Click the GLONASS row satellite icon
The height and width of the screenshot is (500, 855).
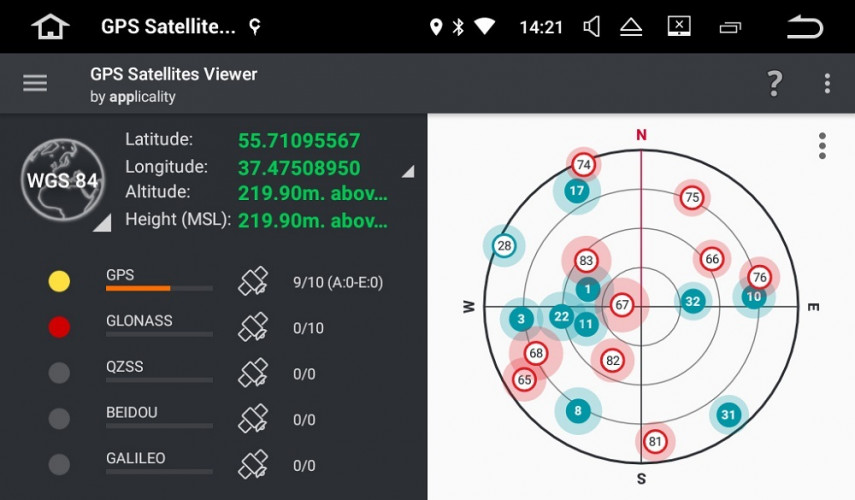coord(253,328)
